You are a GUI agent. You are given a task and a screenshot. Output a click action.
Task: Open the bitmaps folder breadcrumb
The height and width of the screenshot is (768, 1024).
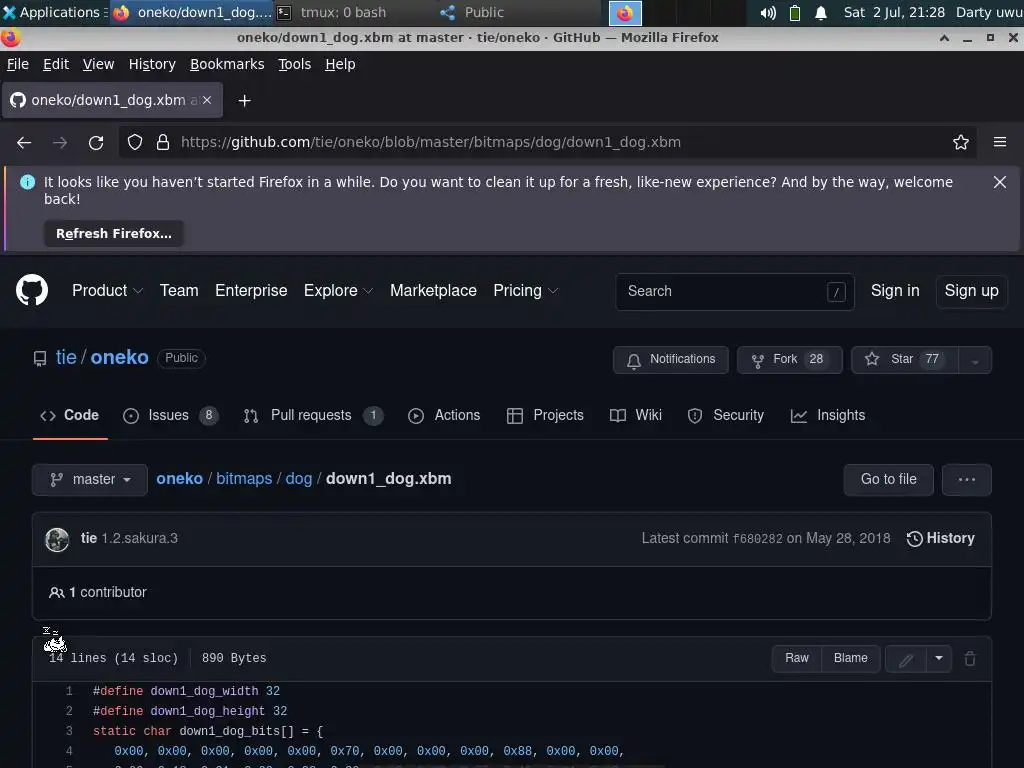(244, 479)
